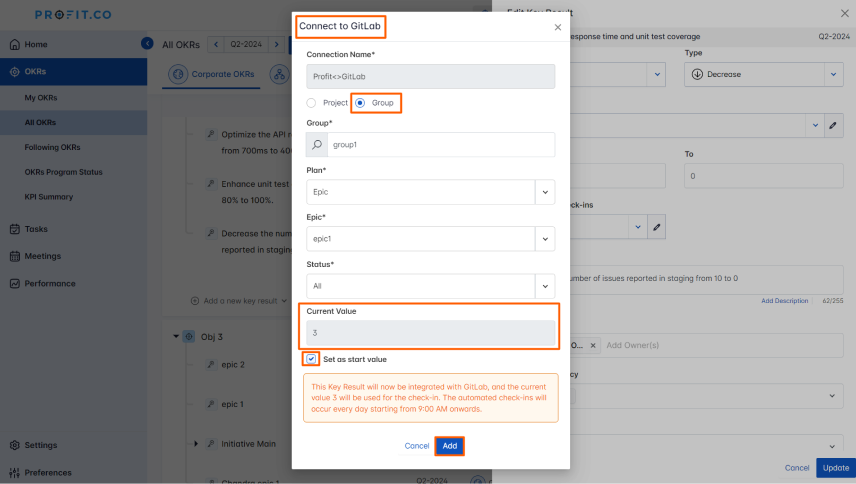Viewport: 856px width, 484px height.
Task: Go to next quarter arrow
Action: coord(277,44)
